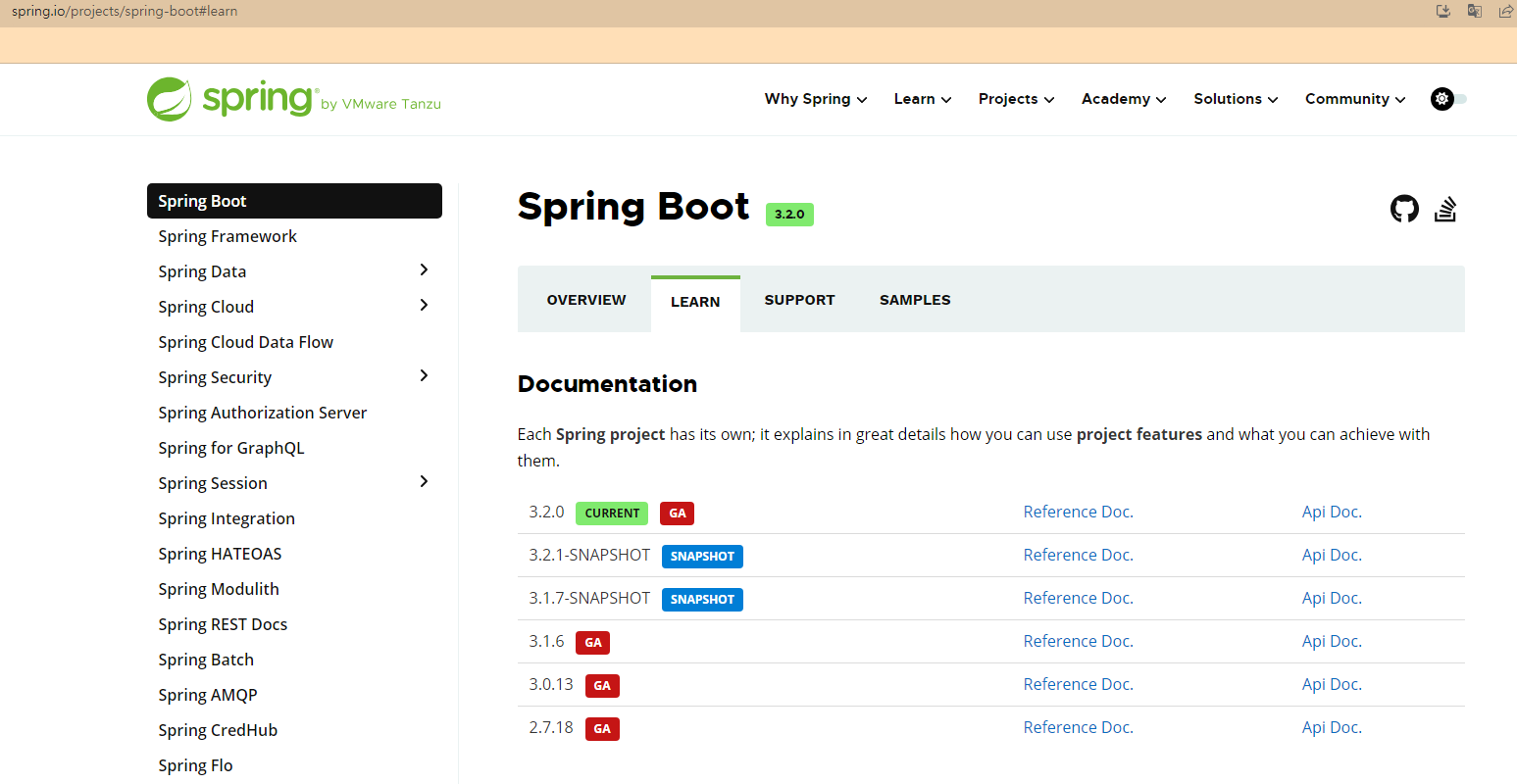Click the browser translate icon
Screen dimensions: 1517x784
coord(1474,12)
